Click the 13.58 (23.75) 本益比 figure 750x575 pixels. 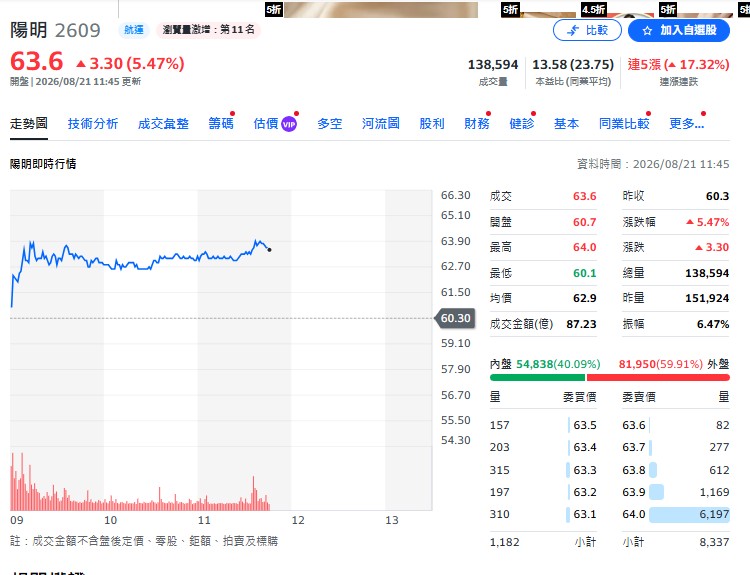(573, 65)
